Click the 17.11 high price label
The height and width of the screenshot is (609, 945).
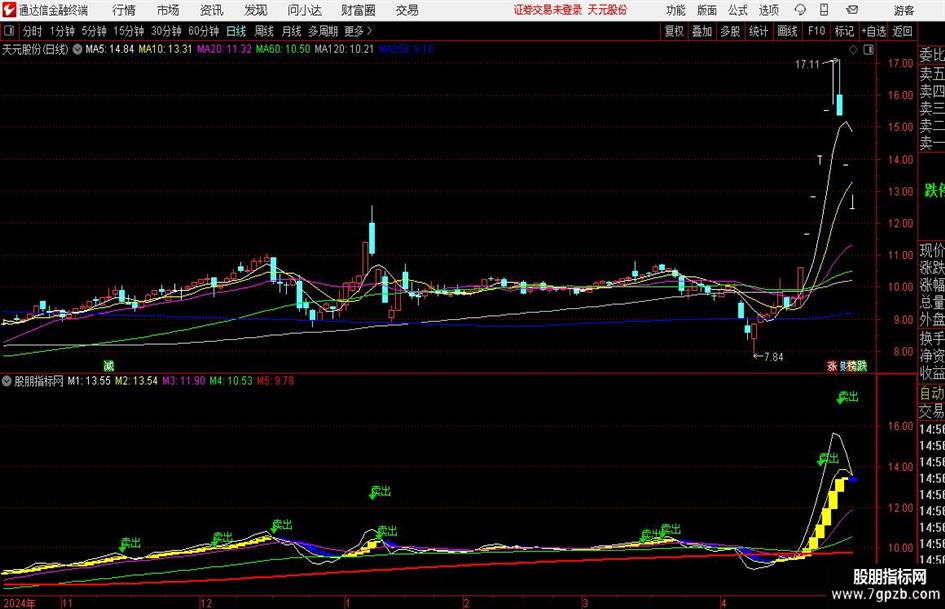[x=807, y=64]
